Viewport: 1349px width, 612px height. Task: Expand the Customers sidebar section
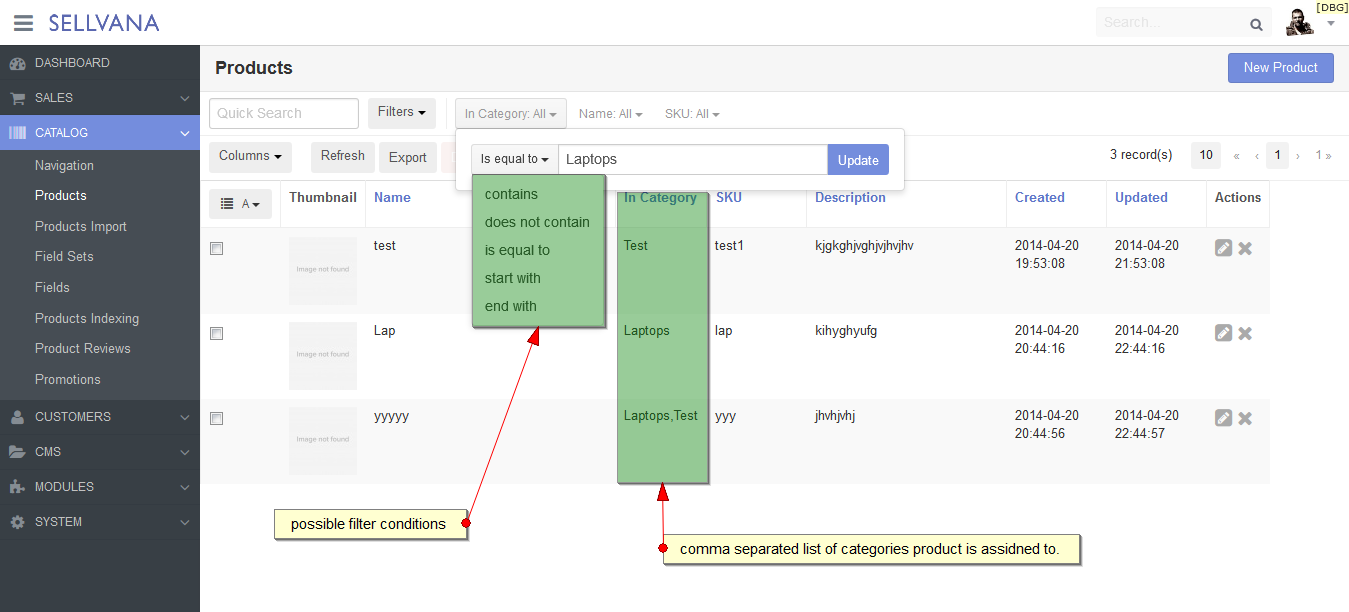(x=185, y=418)
